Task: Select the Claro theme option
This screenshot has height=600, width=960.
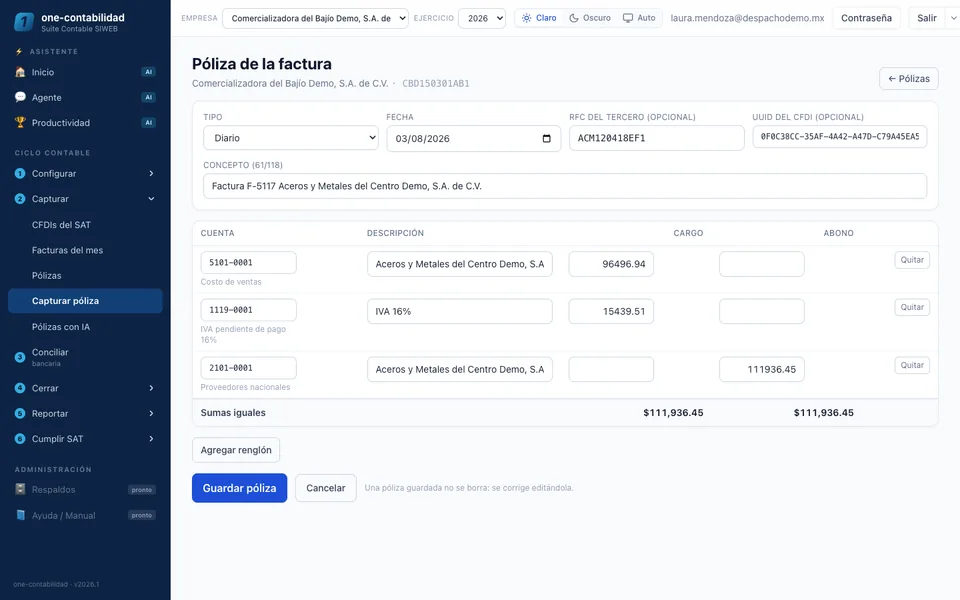Action: 539,18
